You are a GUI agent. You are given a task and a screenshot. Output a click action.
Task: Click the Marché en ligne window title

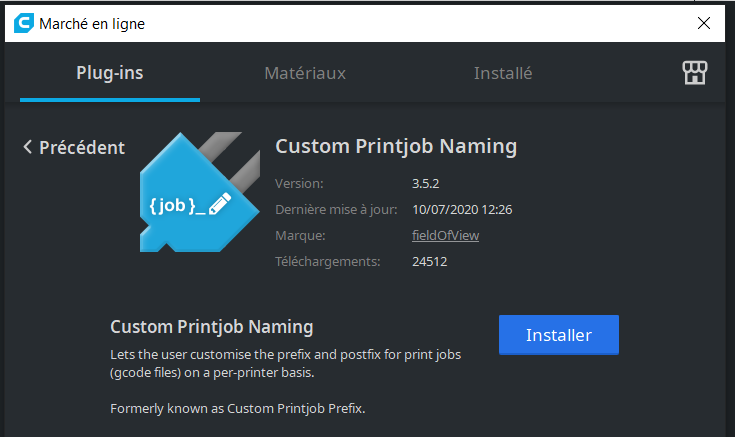click(x=92, y=24)
